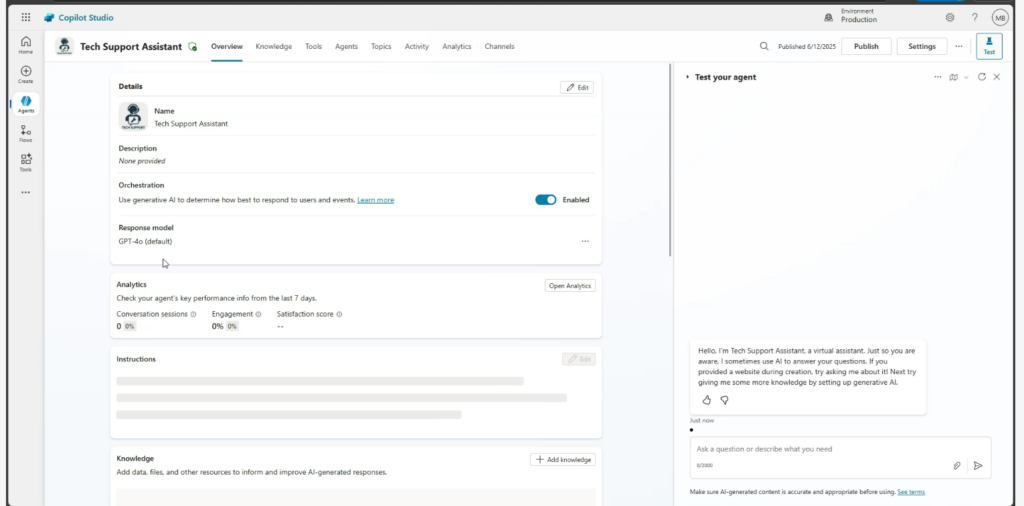Give the greeting message a thumbs up
Image resolution: width=1024 pixels, height=506 pixels.
click(x=707, y=400)
